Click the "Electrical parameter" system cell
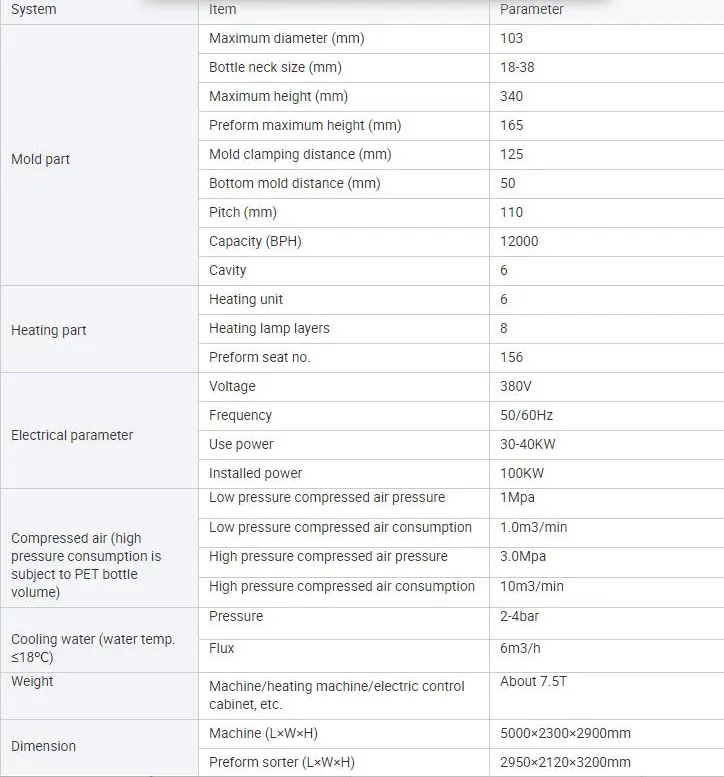 [x=72, y=435]
